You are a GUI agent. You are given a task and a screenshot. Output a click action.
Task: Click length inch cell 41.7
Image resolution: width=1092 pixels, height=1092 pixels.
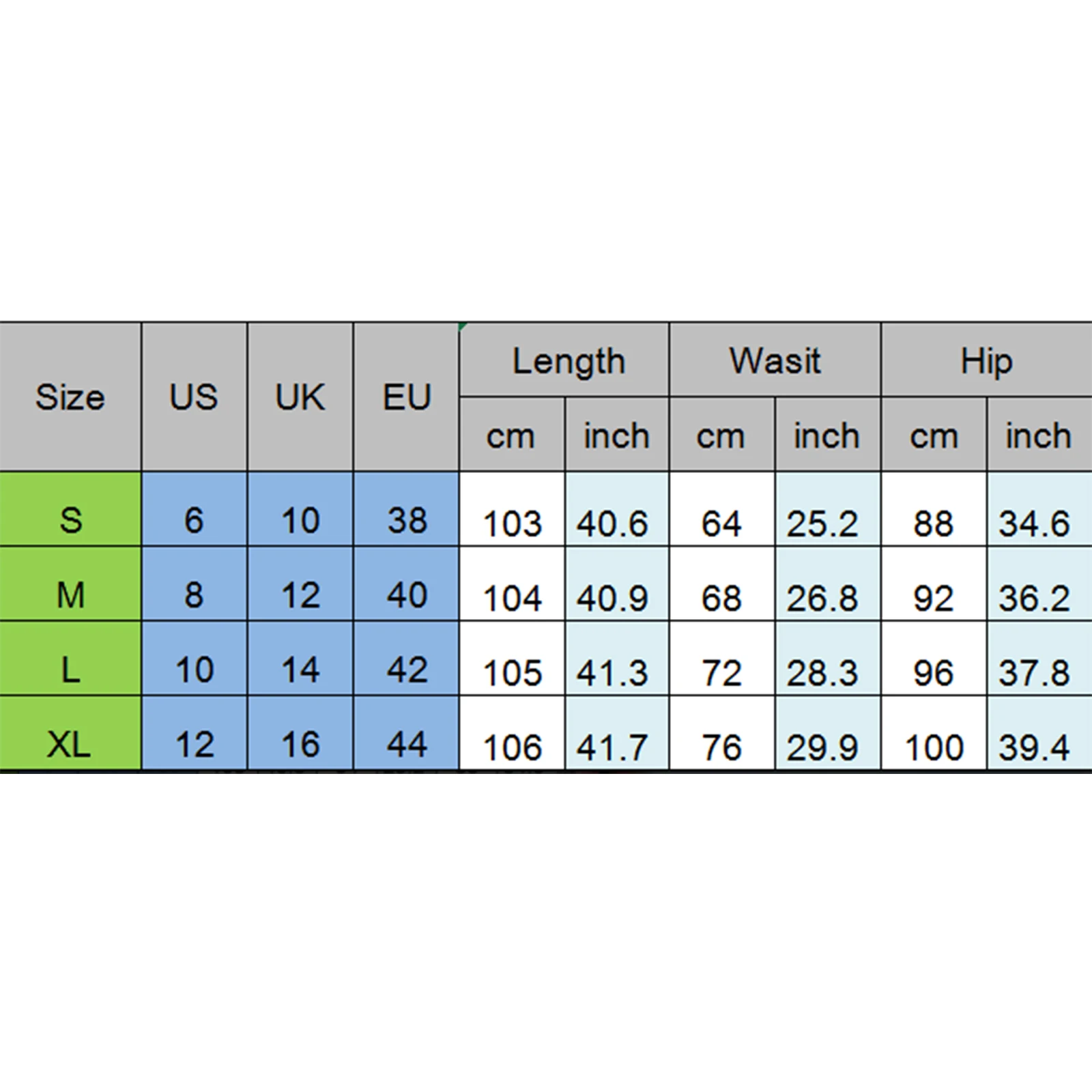(617, 733)
